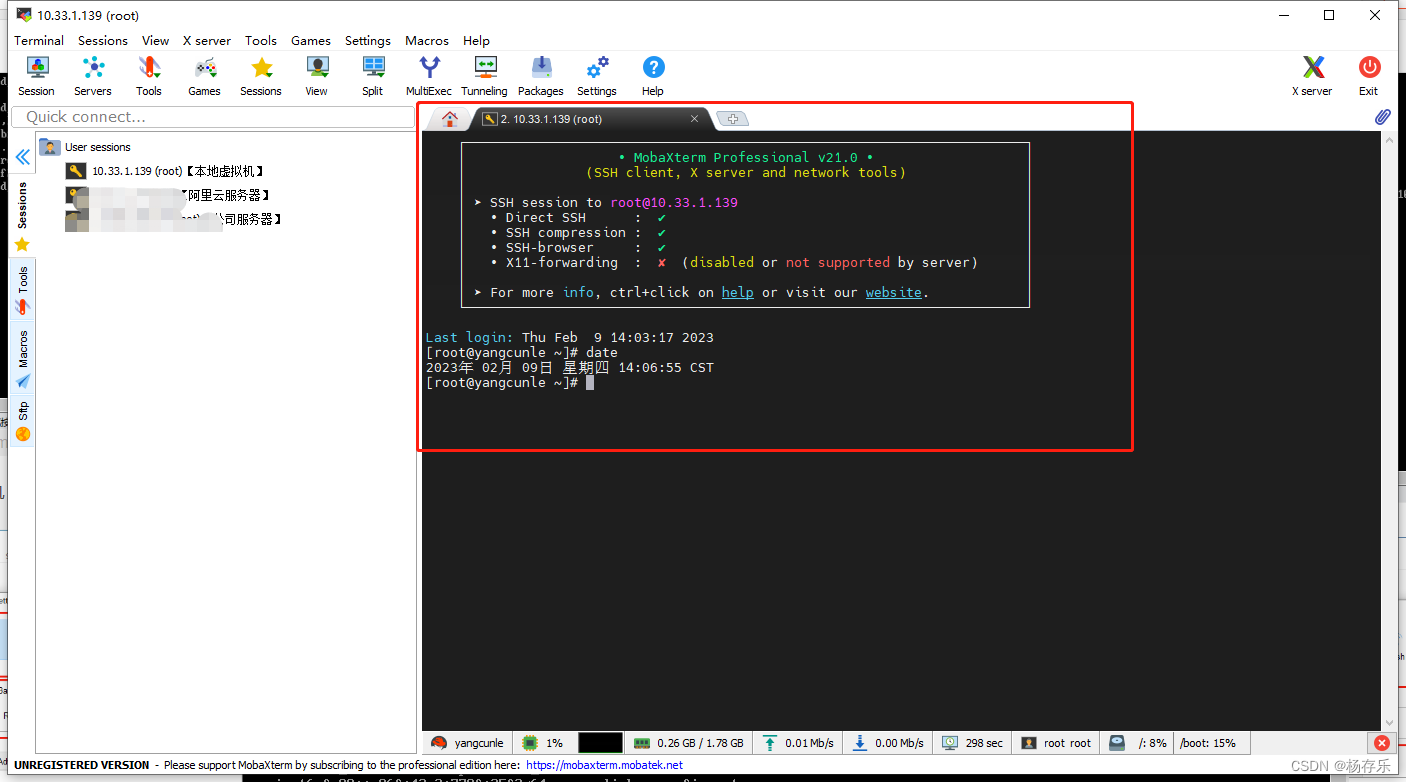Open the Tools toolbar icon

[x=149, y=76]
